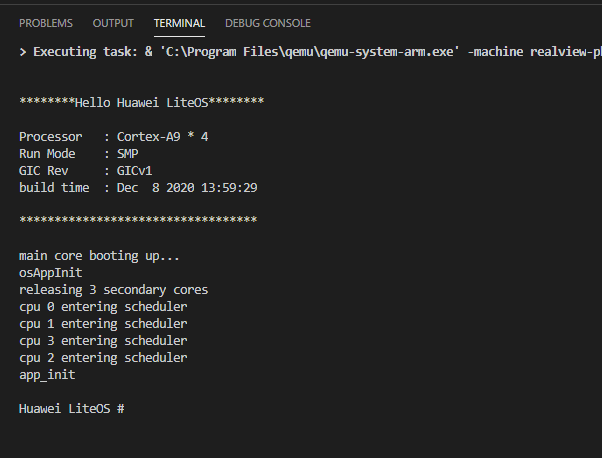Click the 'main core booting up...' line
Screen dimensions: 602x458
tap(99, 256)
